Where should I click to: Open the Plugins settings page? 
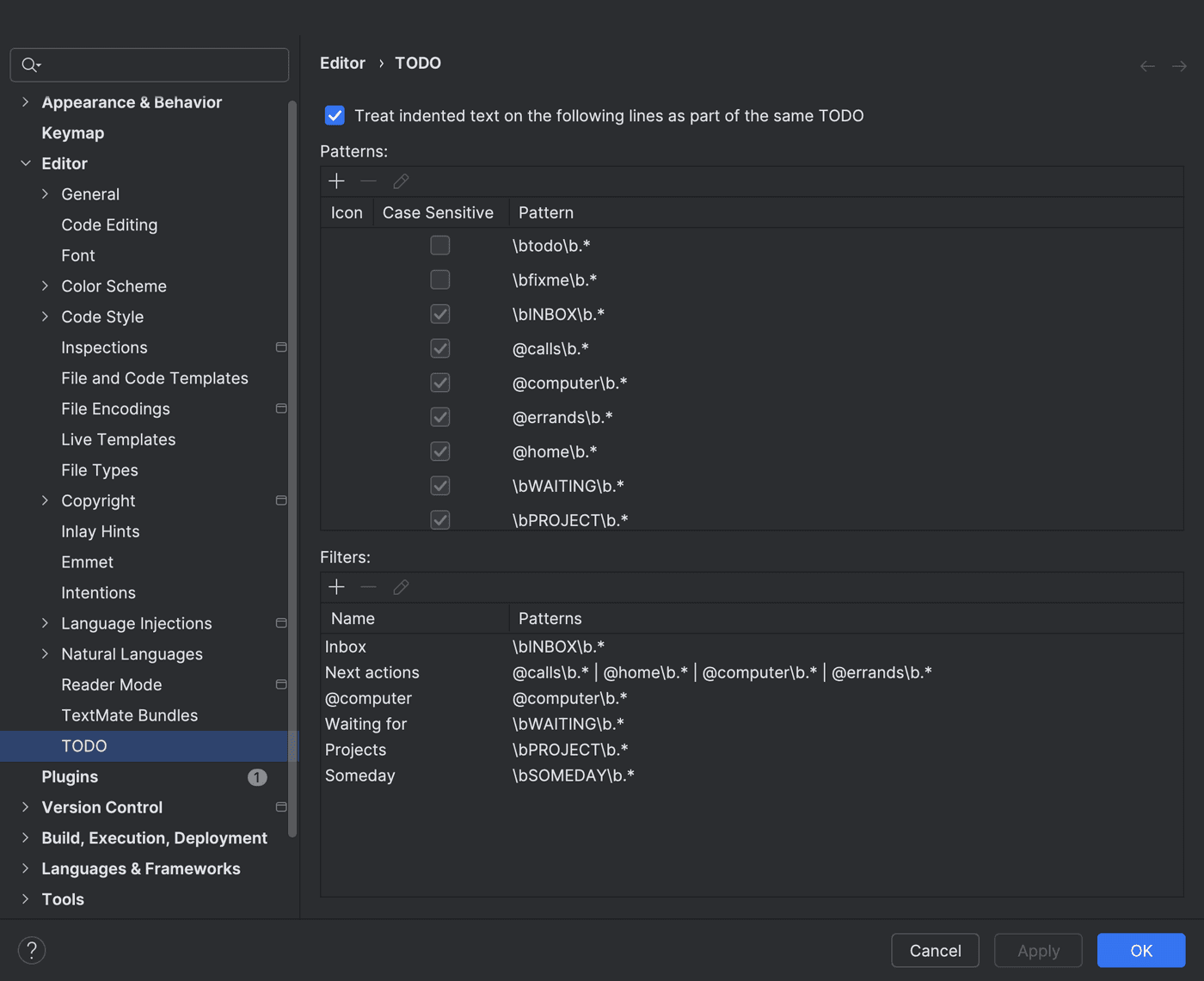[70, 776]
